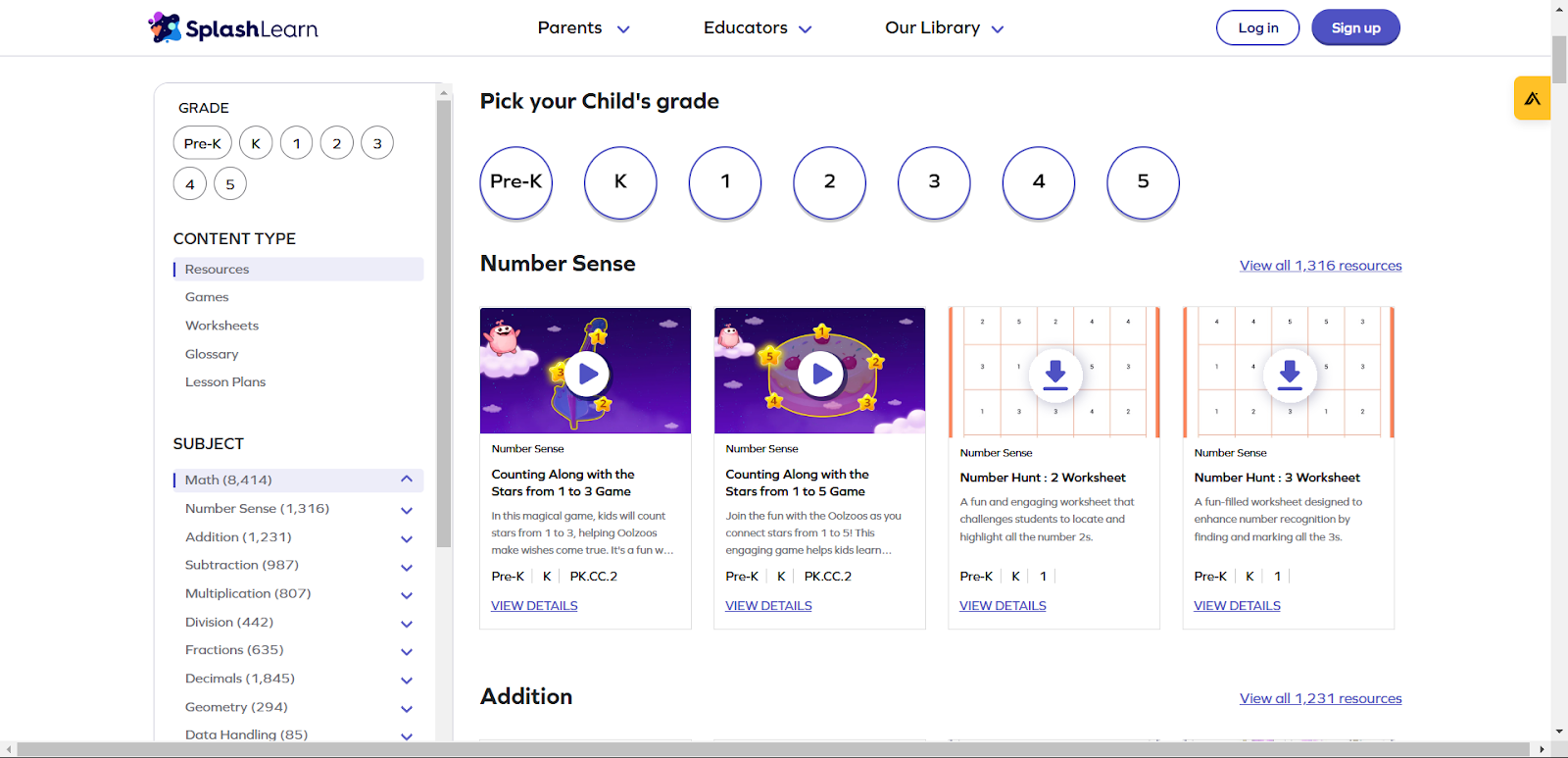Image resolution: width=1568 pixels, height=758 pixels.
Task: Download the Number Hunt 2 Worksheet
Action: (x=1054, y=374)
